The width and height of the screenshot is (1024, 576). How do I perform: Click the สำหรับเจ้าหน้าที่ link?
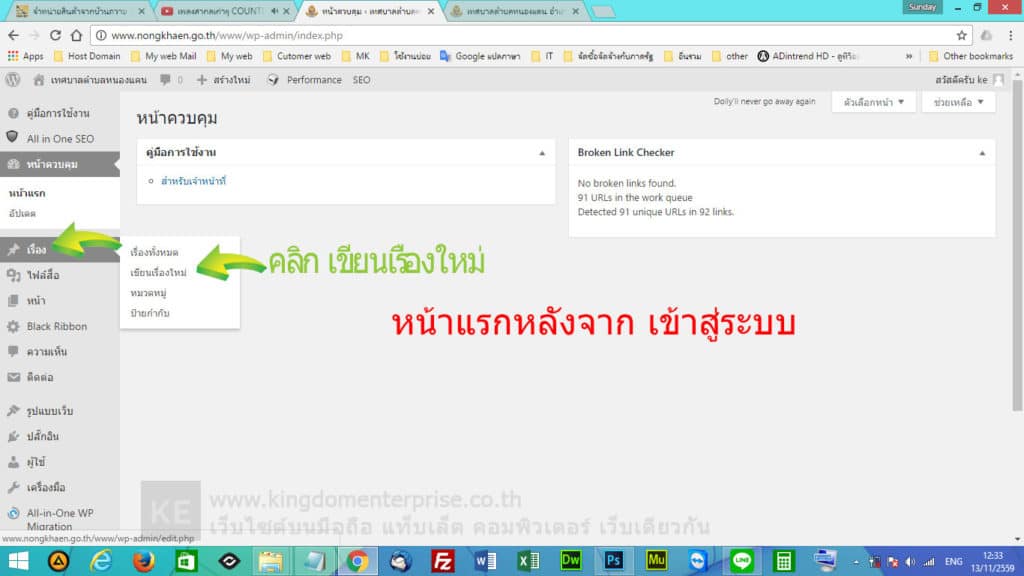click(190, 182)
